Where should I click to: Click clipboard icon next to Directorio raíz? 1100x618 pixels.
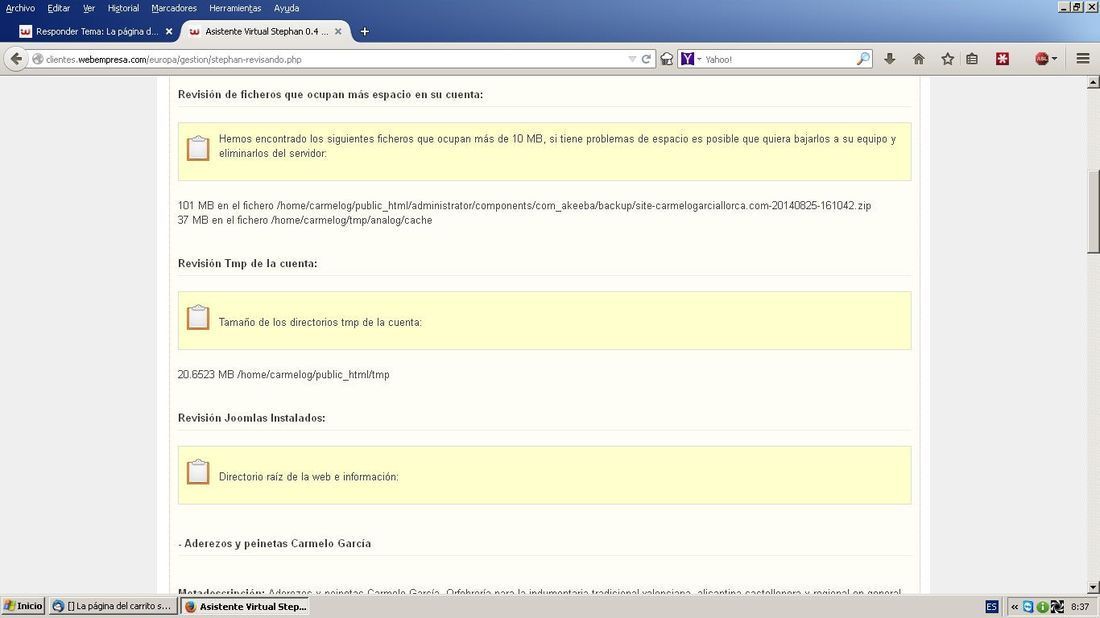tap(198, 471)
